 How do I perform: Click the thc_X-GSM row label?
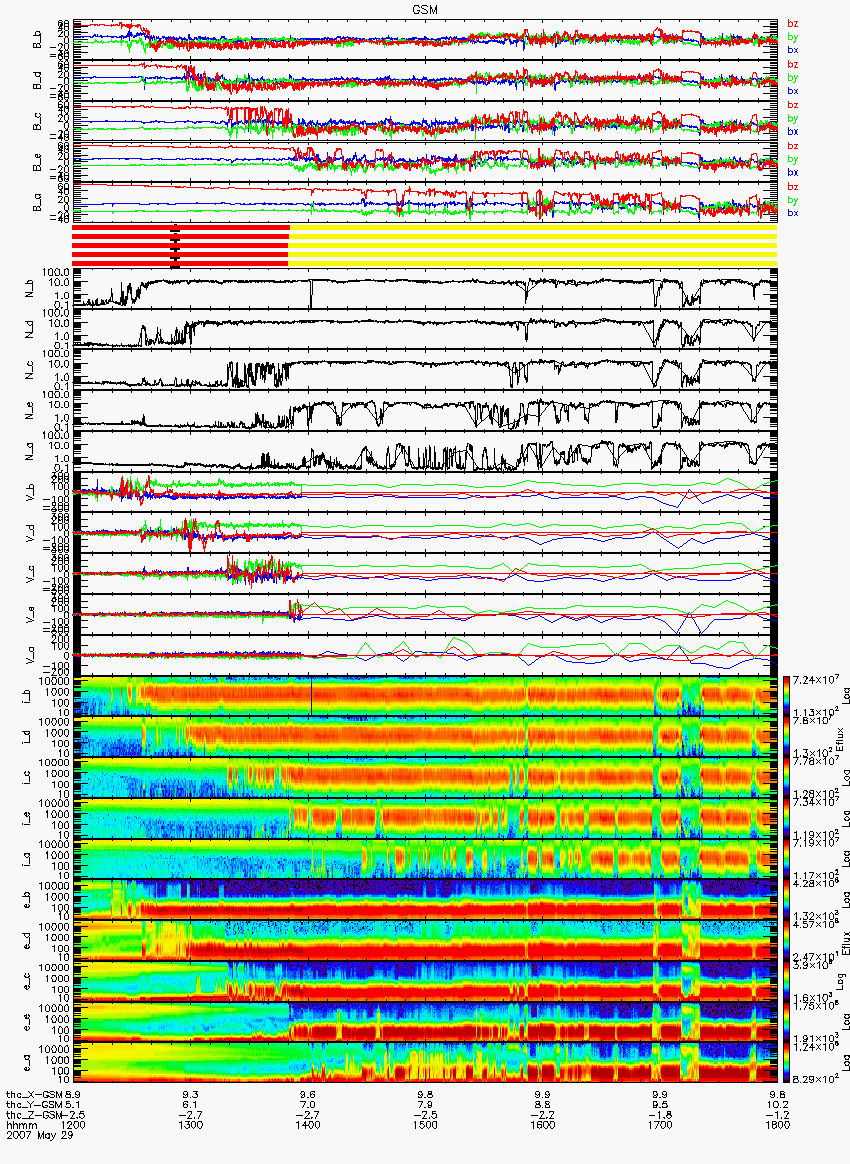pyautogui.click(x=34, y=1094)
